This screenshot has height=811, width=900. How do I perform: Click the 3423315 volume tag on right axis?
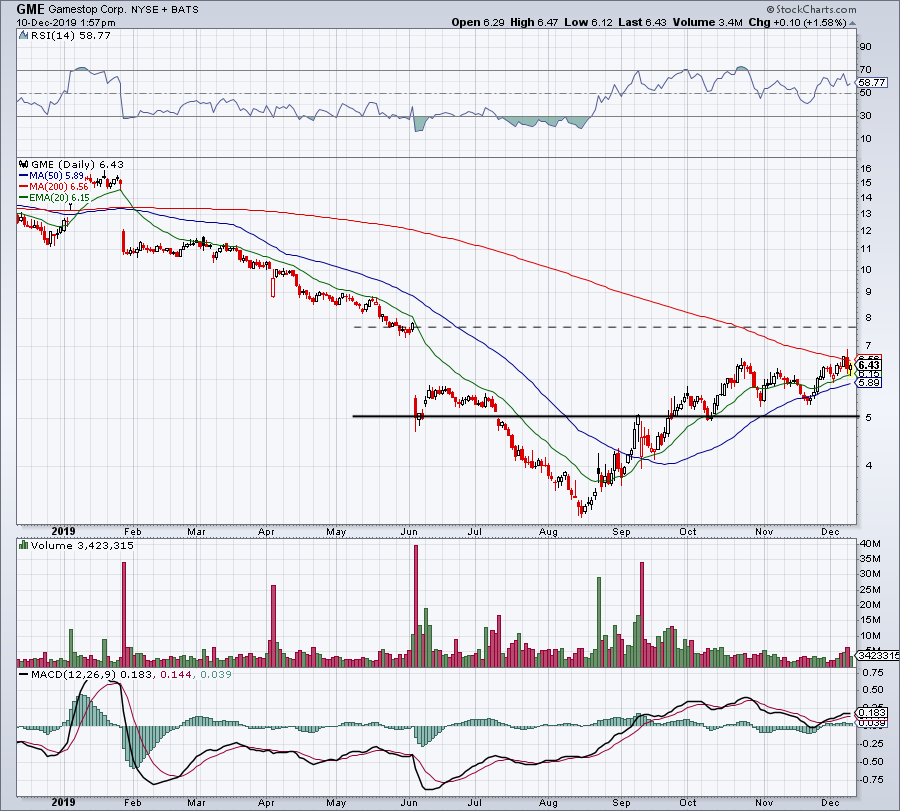click(x=878, y=655)
